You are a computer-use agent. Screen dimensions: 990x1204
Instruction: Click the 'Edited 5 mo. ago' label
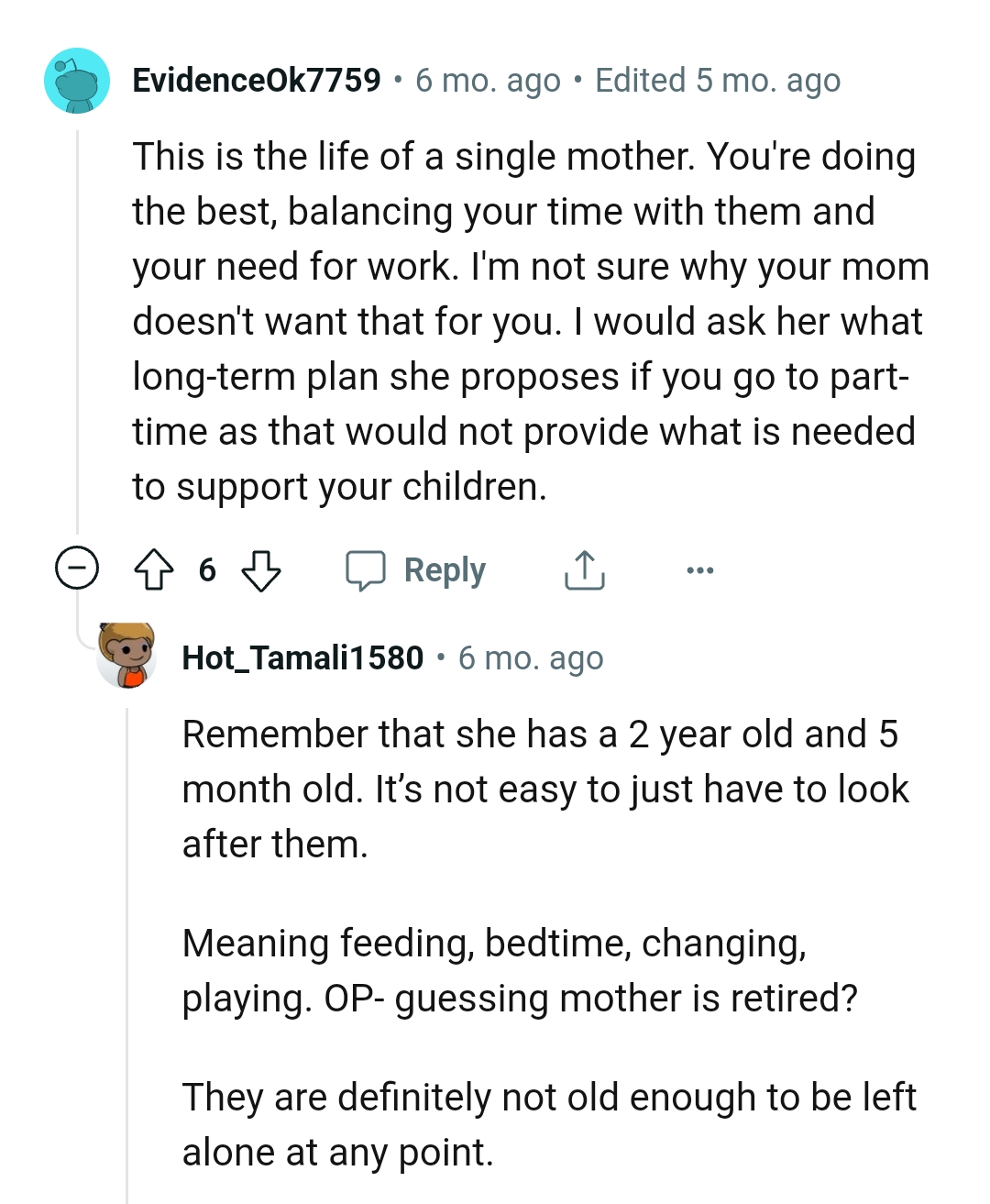[x=718, y=81]
